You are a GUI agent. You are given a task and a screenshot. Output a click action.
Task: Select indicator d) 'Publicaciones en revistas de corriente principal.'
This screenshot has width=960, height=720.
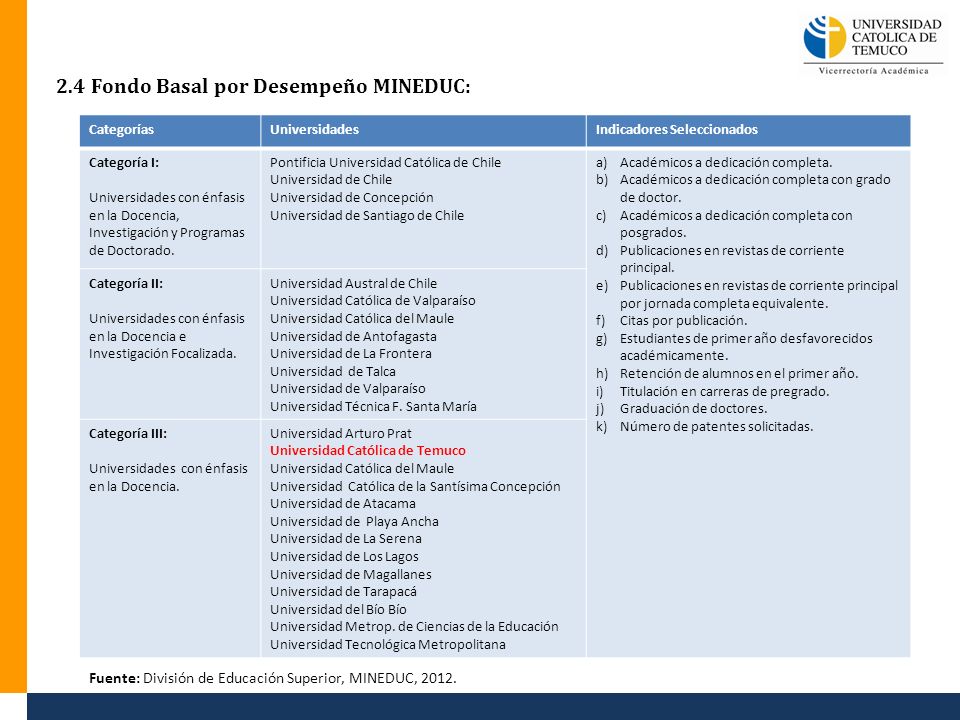(720, 259)
